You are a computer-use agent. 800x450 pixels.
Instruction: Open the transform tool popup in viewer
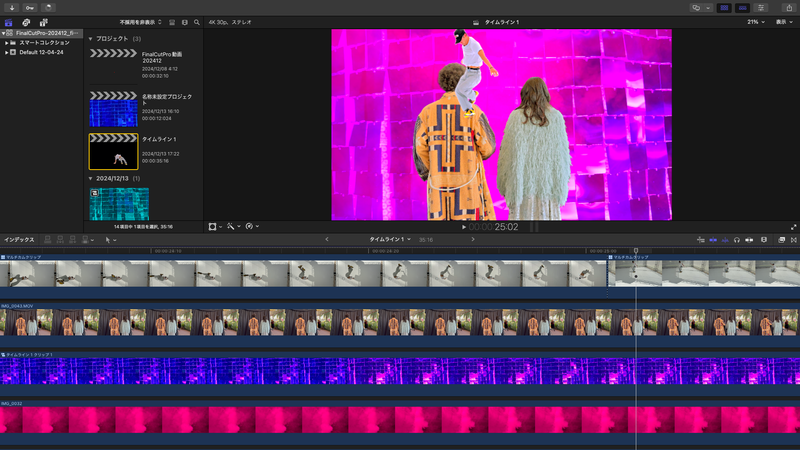(x=215, y=227)
